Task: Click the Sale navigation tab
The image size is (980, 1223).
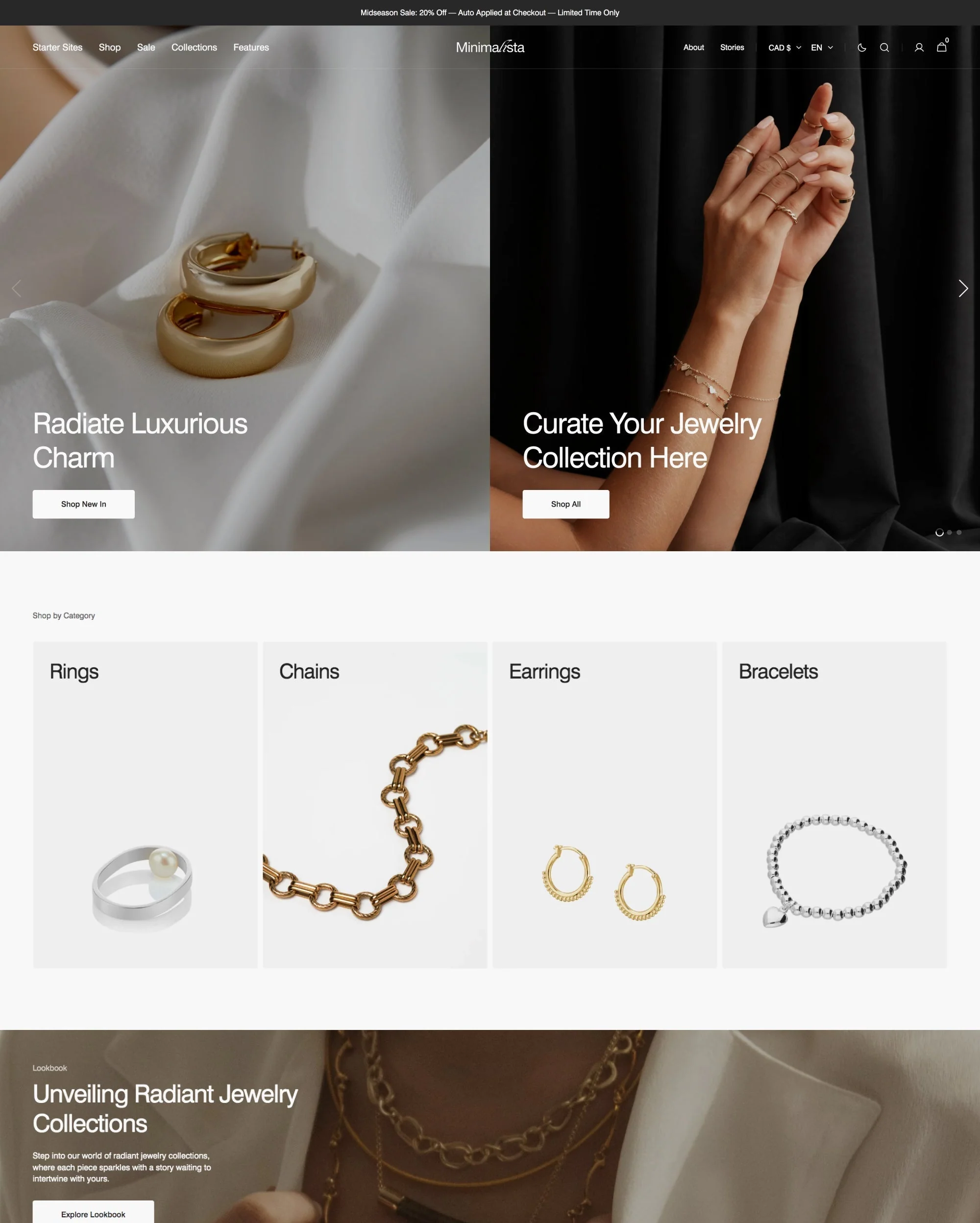Action: (146, 47)
